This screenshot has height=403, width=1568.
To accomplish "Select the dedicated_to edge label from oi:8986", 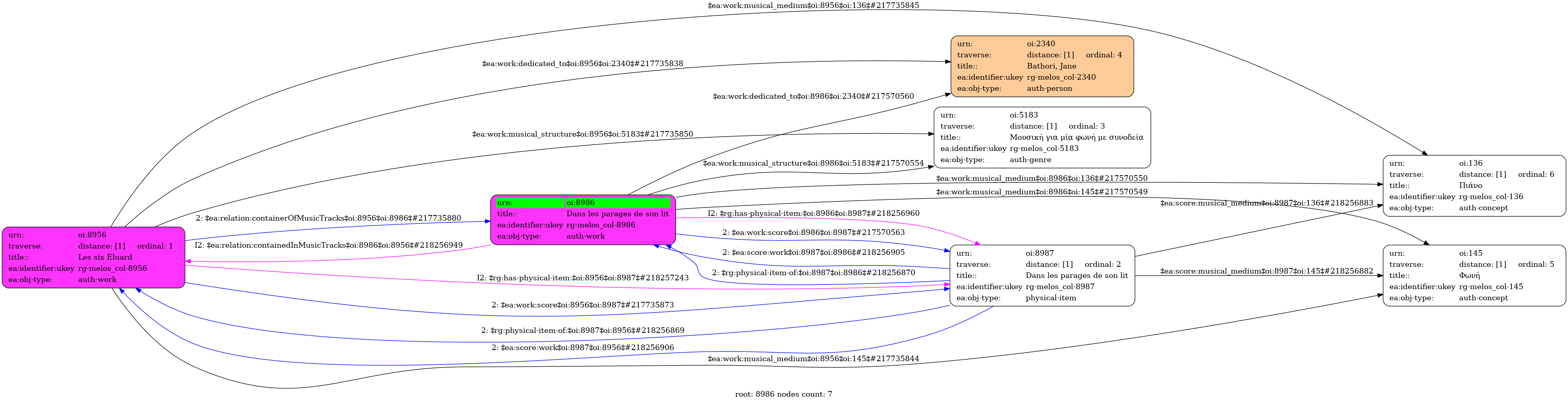I will 813,96.
